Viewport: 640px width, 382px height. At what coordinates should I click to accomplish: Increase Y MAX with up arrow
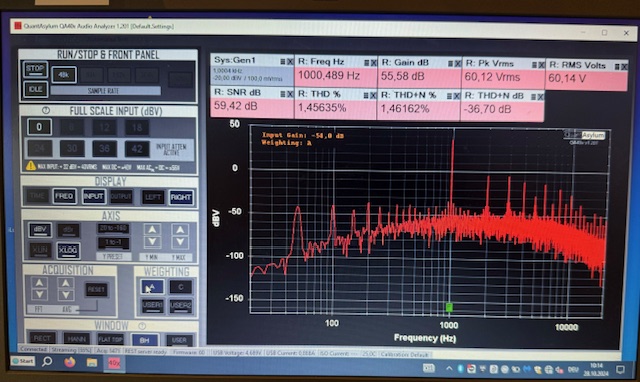(180, 230)
